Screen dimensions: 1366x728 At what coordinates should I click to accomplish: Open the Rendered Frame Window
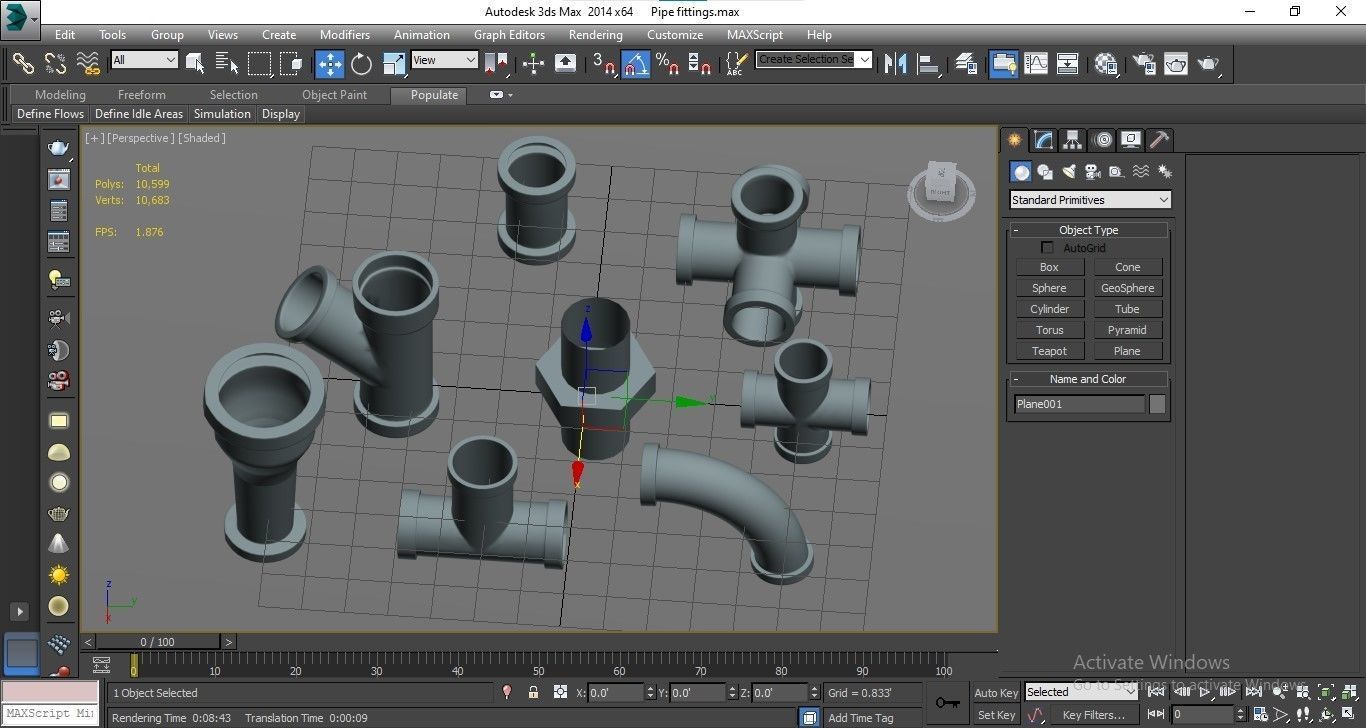pyautogui.click(x=1175, y=63)
